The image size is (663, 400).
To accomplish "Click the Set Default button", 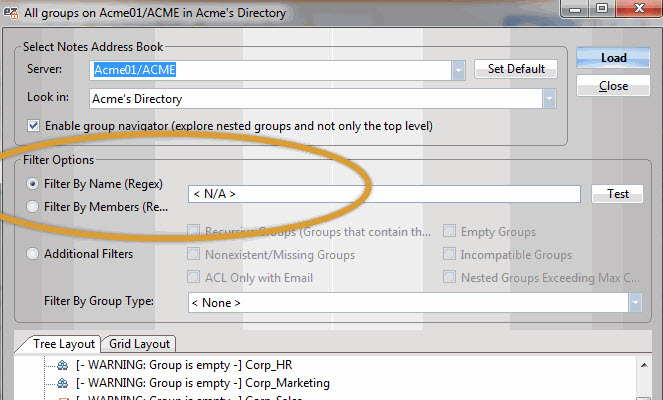I will (x=515, y=69).
